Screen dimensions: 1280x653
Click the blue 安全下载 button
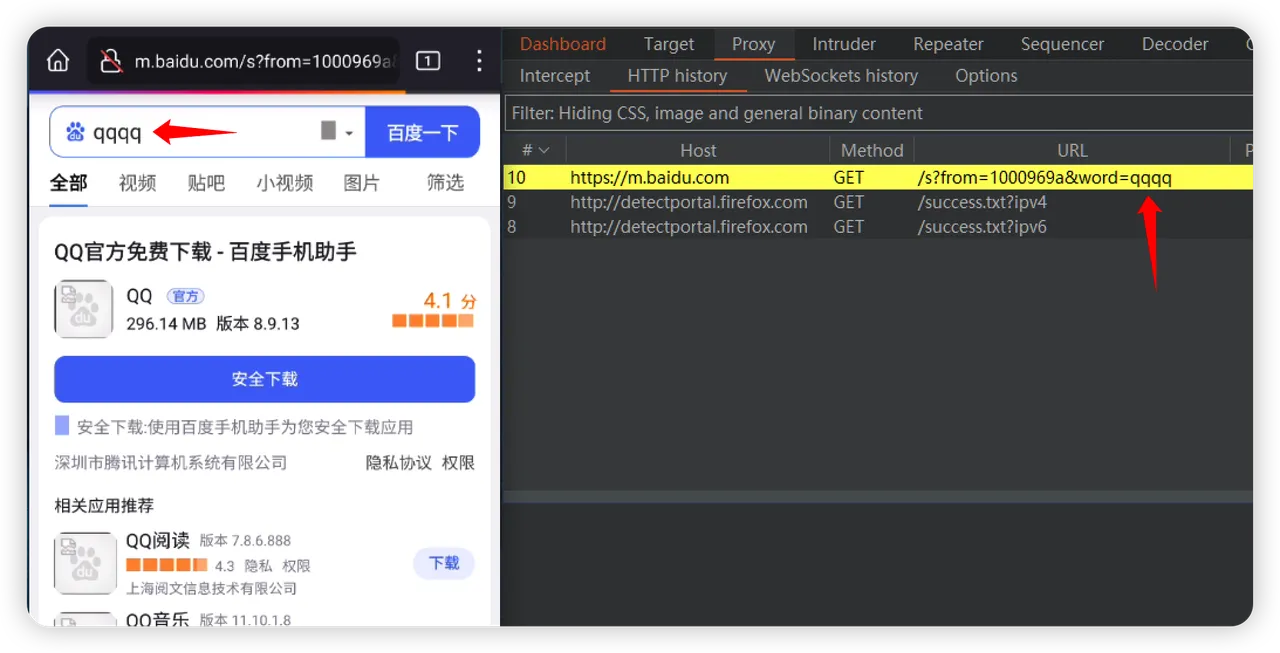click(x=264, y=379)
